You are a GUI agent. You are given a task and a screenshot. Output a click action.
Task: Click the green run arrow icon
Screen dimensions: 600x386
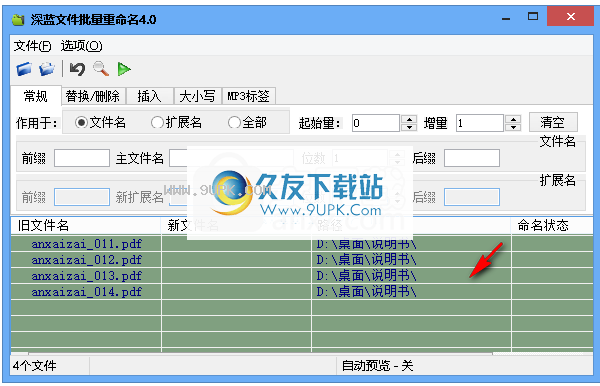click(x=124, y=69)
